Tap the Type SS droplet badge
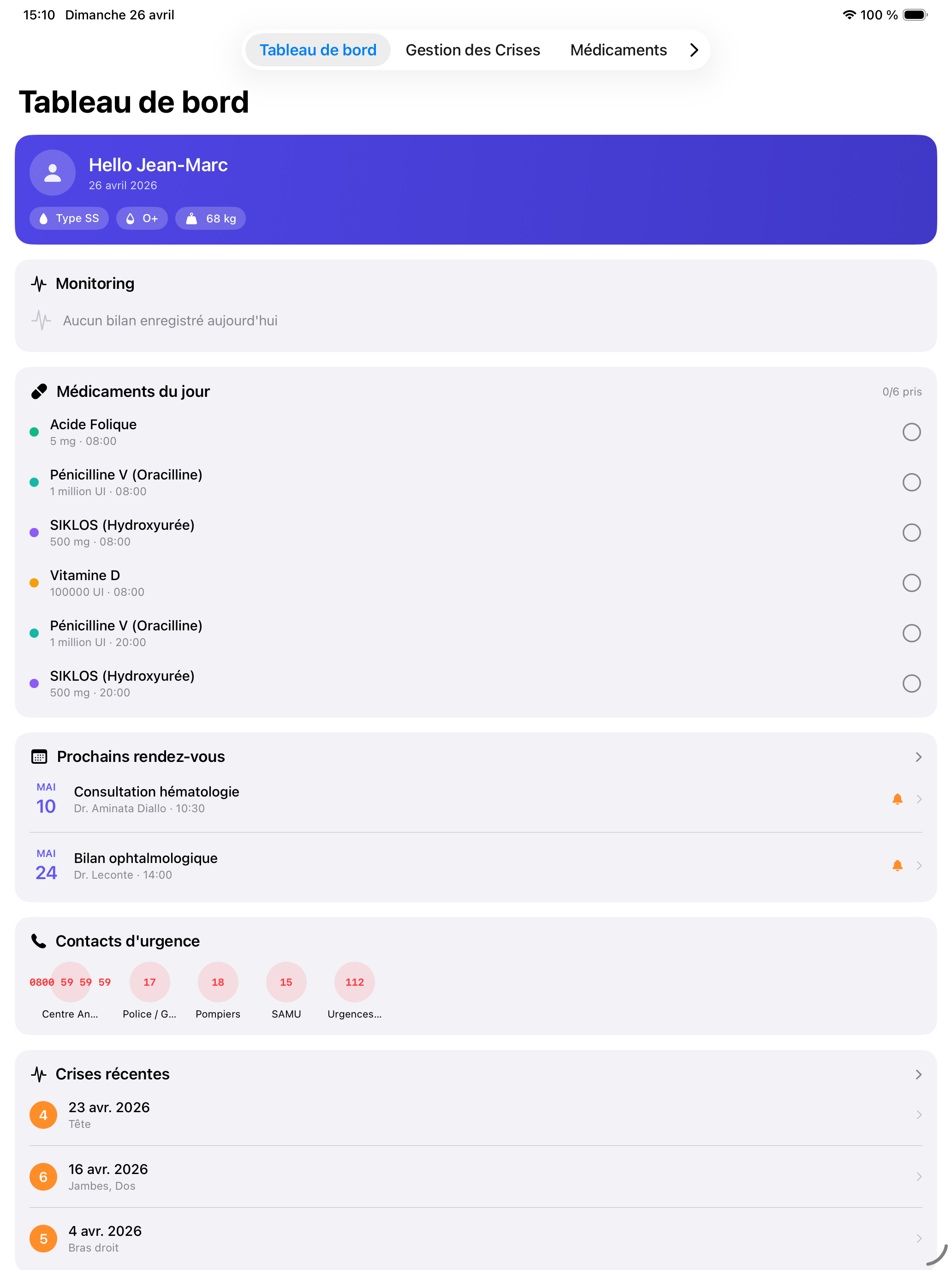 69,218
